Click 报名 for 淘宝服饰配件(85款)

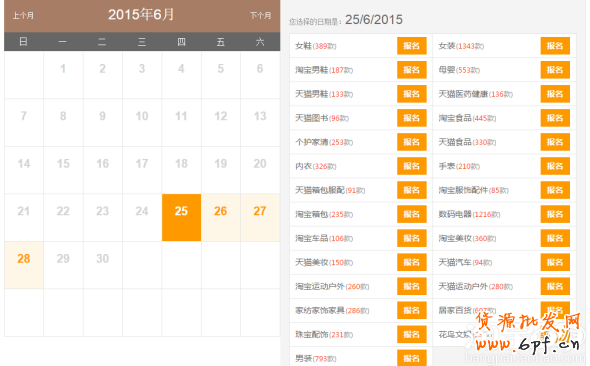555,190
